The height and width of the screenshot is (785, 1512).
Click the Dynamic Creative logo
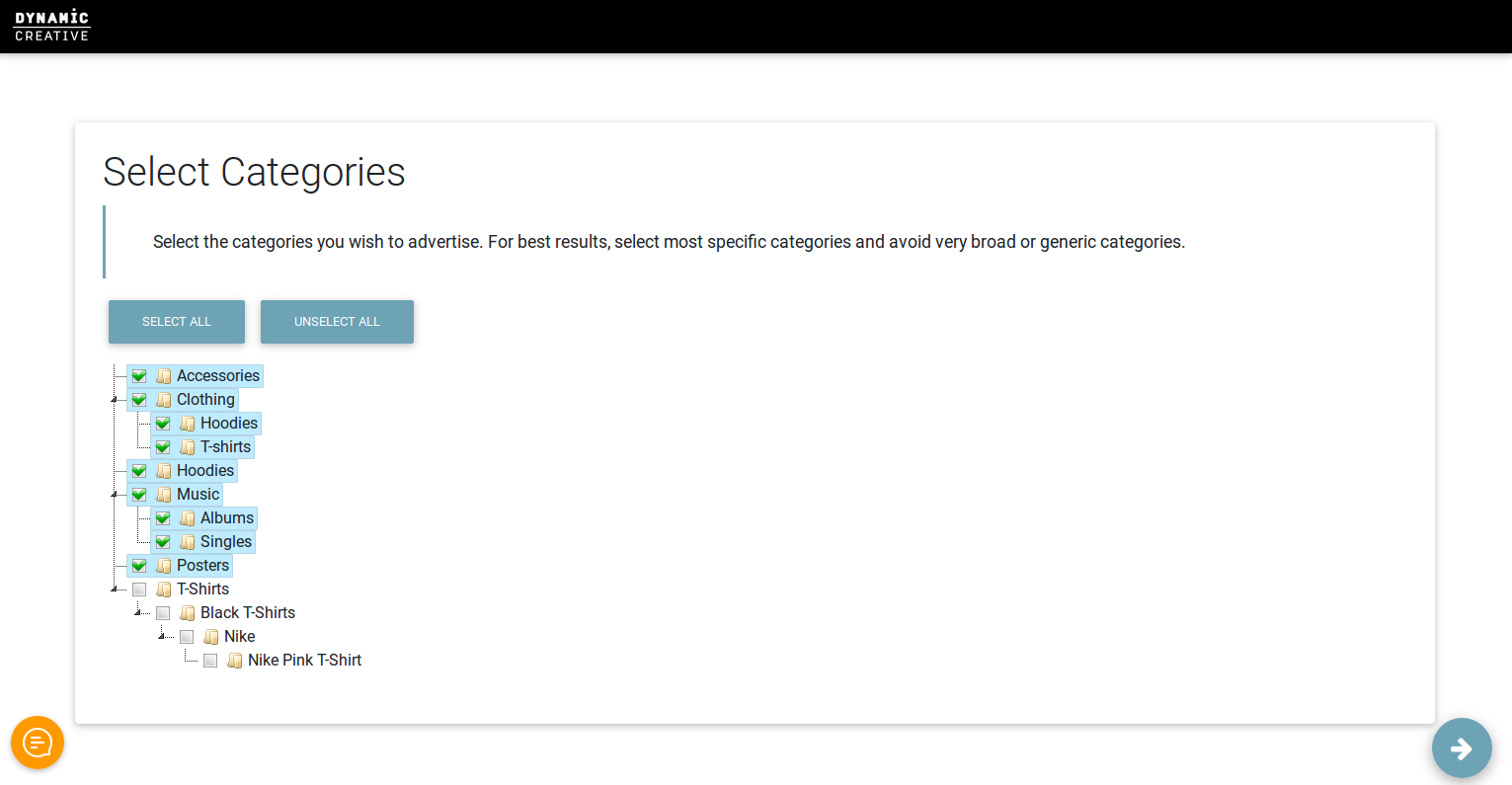(x=52, y=27)
